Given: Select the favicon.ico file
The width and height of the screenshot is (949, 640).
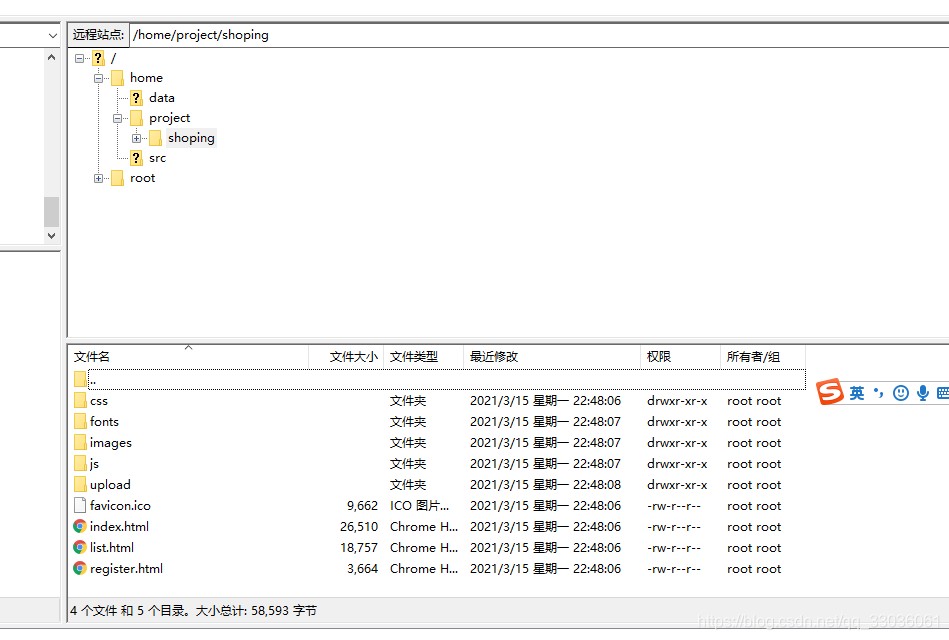Looking at the screenshot, I should pos(439,506).
